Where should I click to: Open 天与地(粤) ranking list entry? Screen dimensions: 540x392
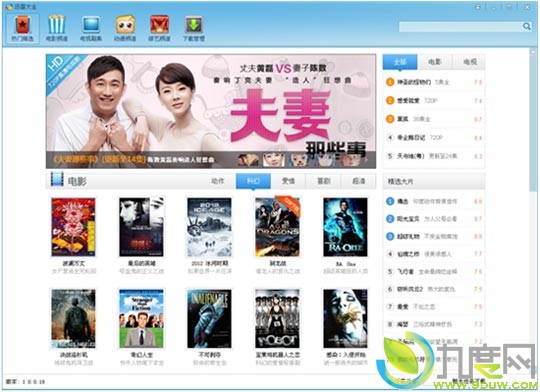[x=434, y=156]
